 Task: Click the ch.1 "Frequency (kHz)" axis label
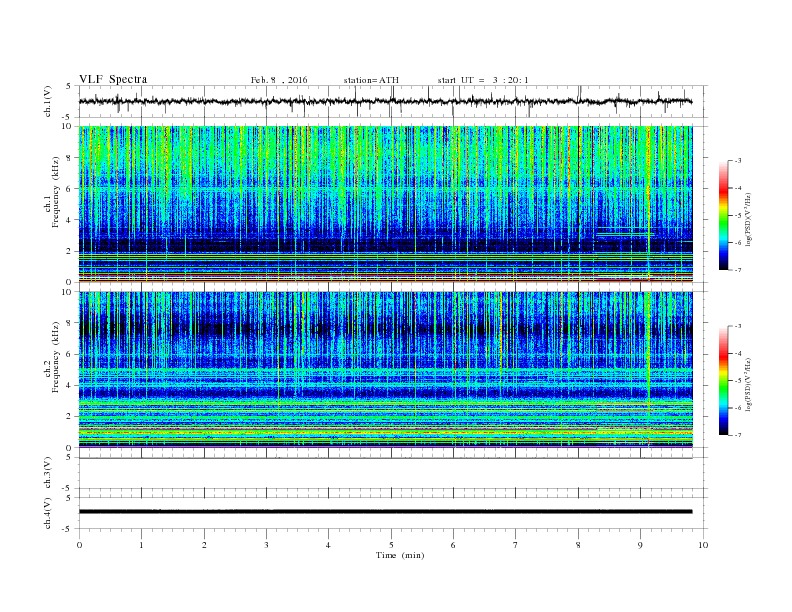pos(56,192)
